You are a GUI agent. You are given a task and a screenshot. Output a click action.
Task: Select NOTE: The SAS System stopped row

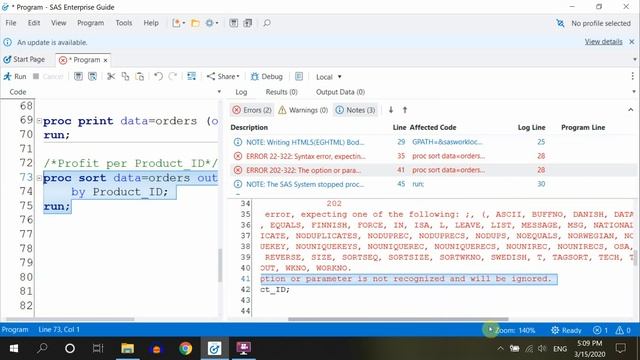click(x=433, y=184)
